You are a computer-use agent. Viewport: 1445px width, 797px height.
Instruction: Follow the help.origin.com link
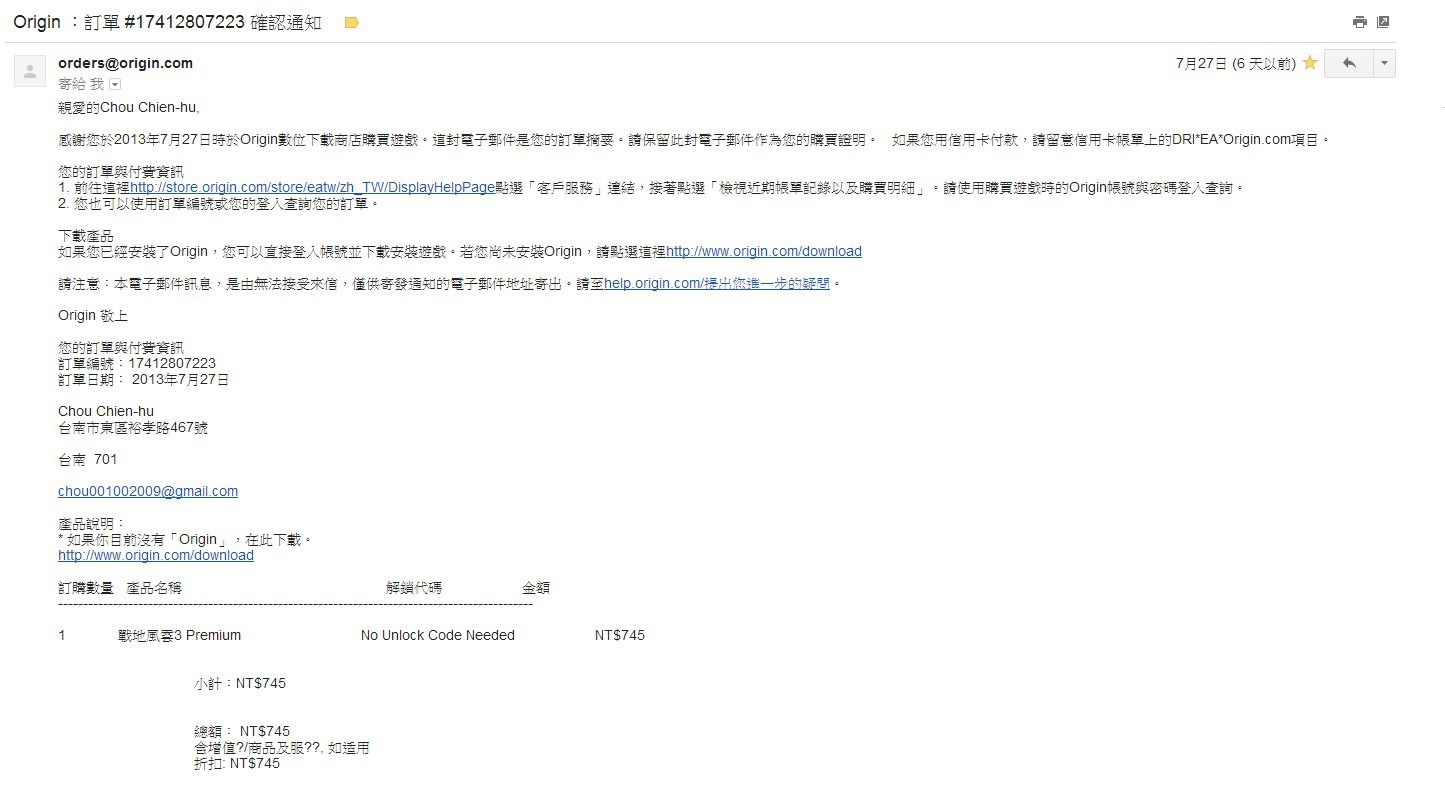click(x=717, y=283)
